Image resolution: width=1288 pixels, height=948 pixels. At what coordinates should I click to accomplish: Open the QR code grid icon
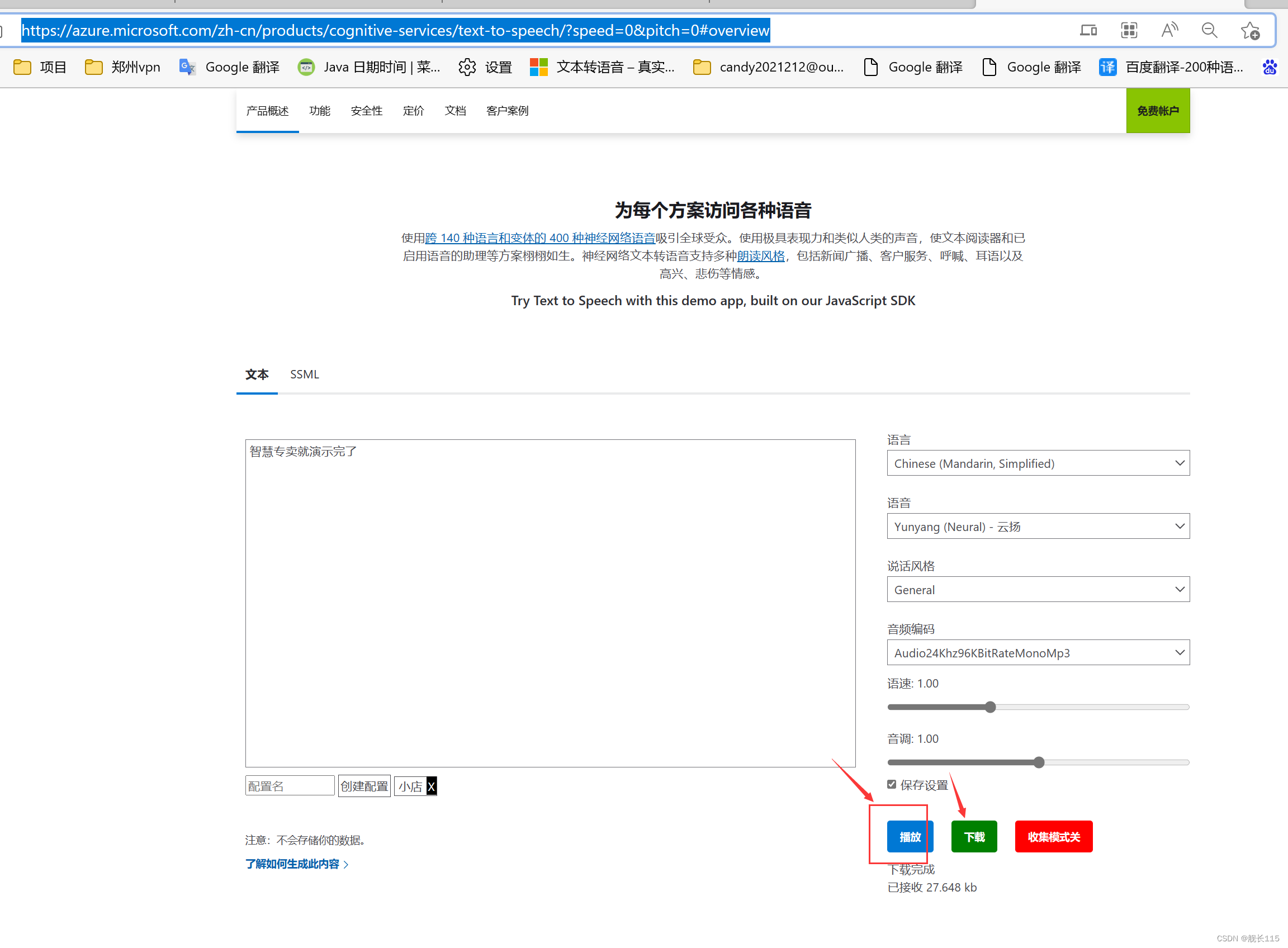(x=1129, y=30)
